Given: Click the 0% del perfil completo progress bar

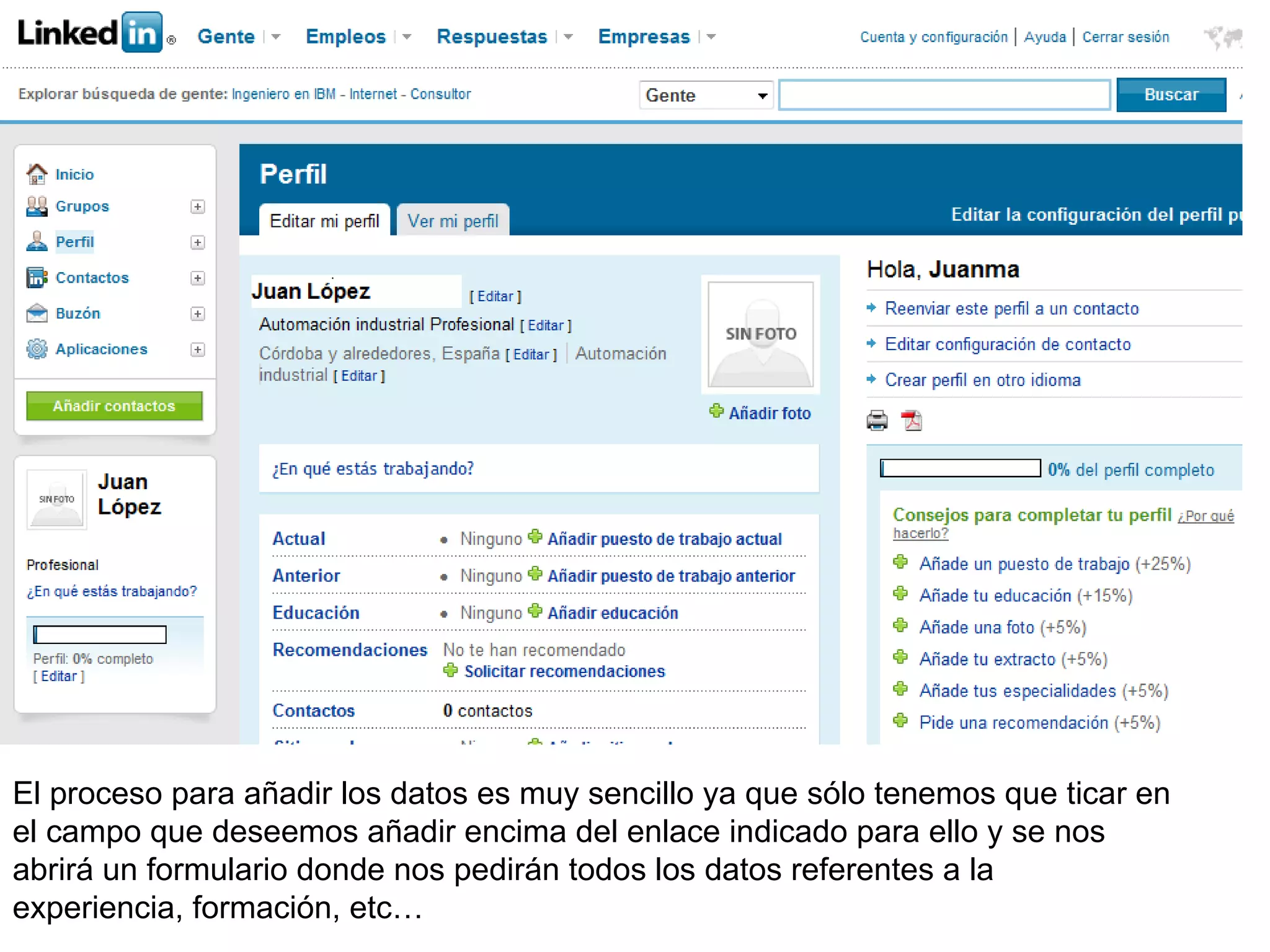Looking at the screenshot, I should tap(961, 469).
